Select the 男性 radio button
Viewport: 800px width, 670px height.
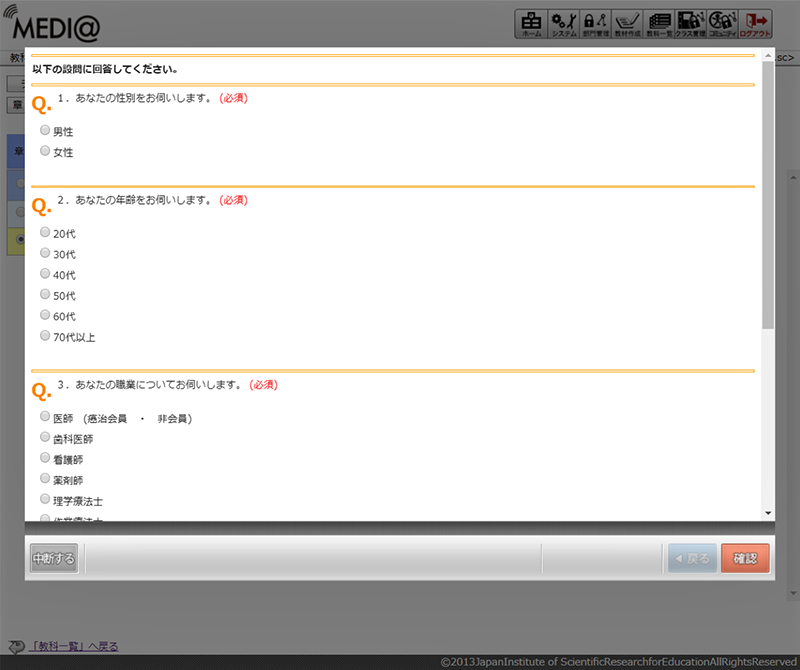(x=45, y=131)
